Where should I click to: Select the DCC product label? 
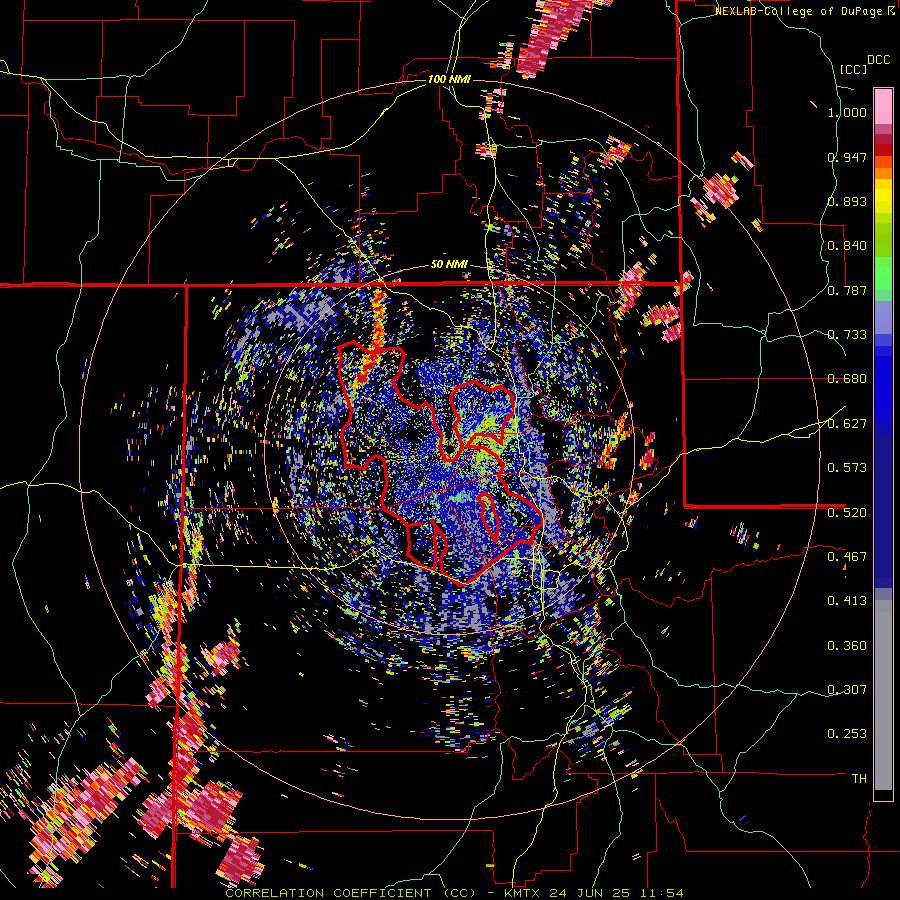[x=878, y=60]
